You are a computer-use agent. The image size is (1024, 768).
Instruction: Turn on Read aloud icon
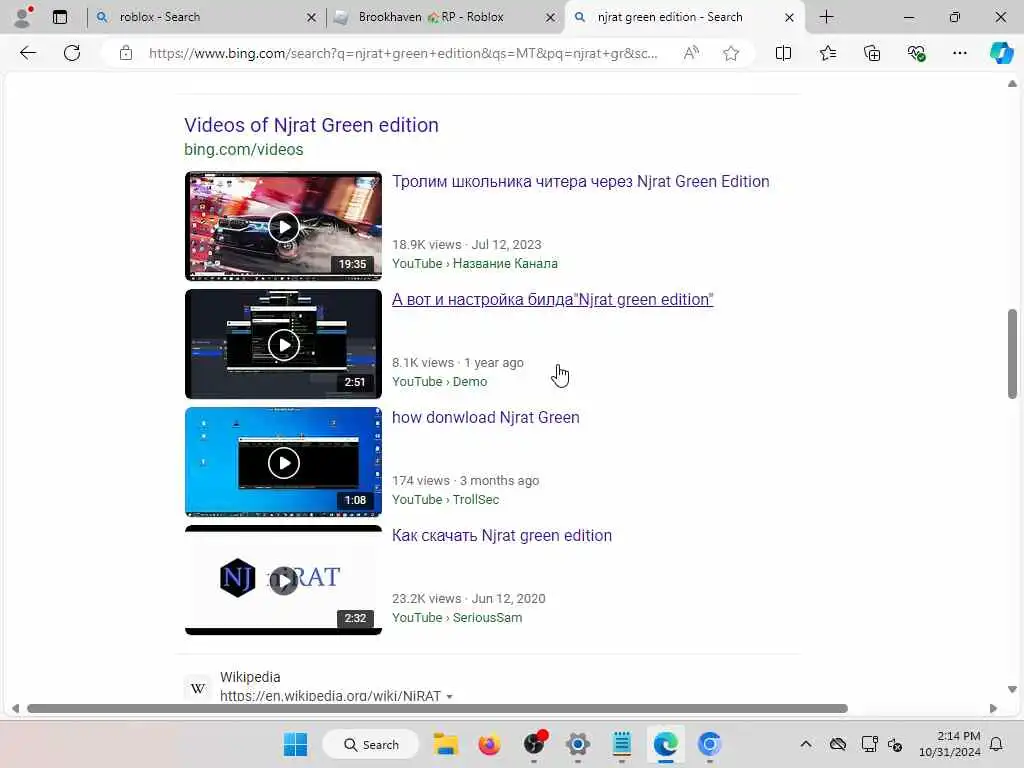pyautogui.click(x=691, y=53)
